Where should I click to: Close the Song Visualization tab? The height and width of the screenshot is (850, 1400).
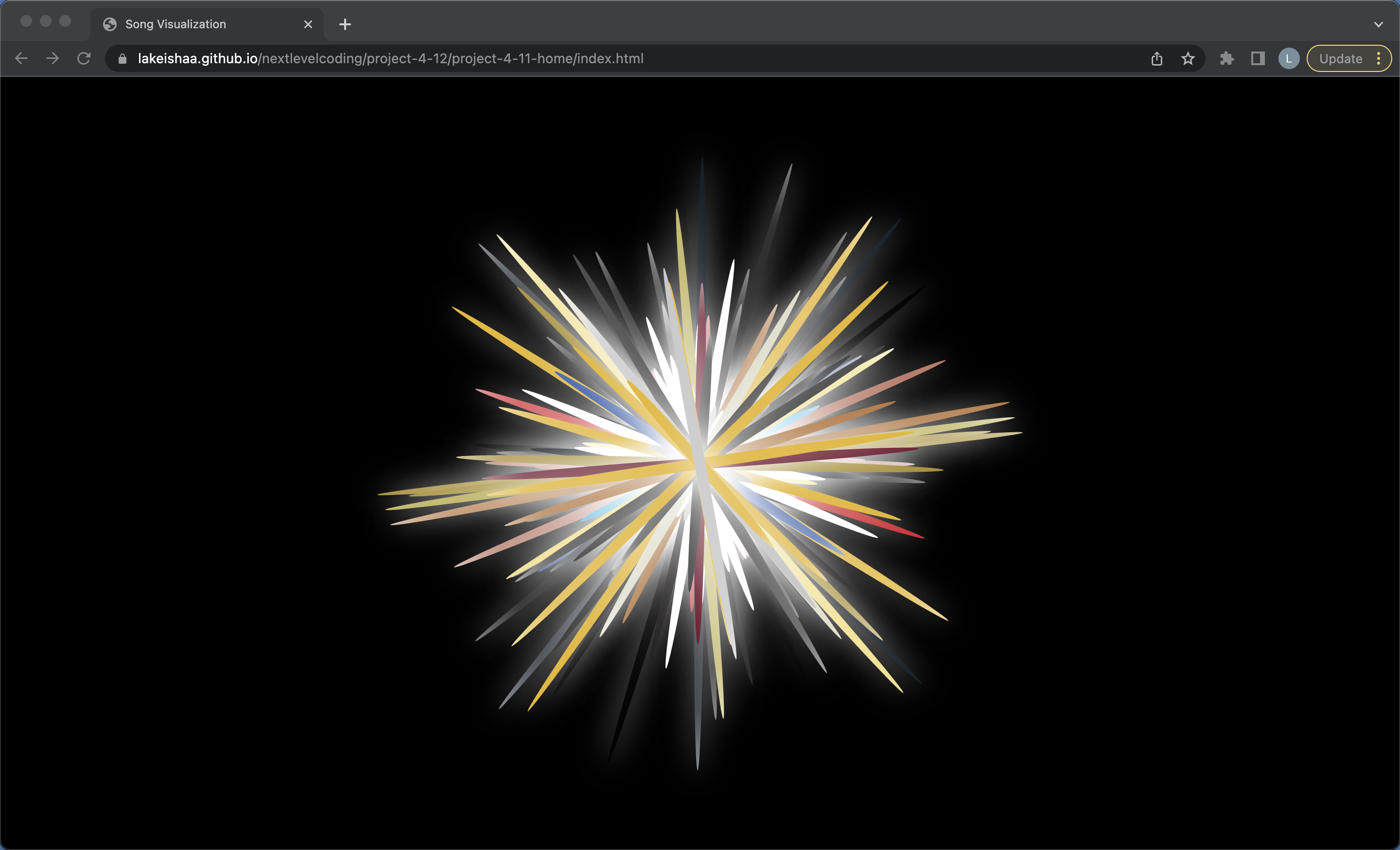pyautogui.click(x=308, y=24)
